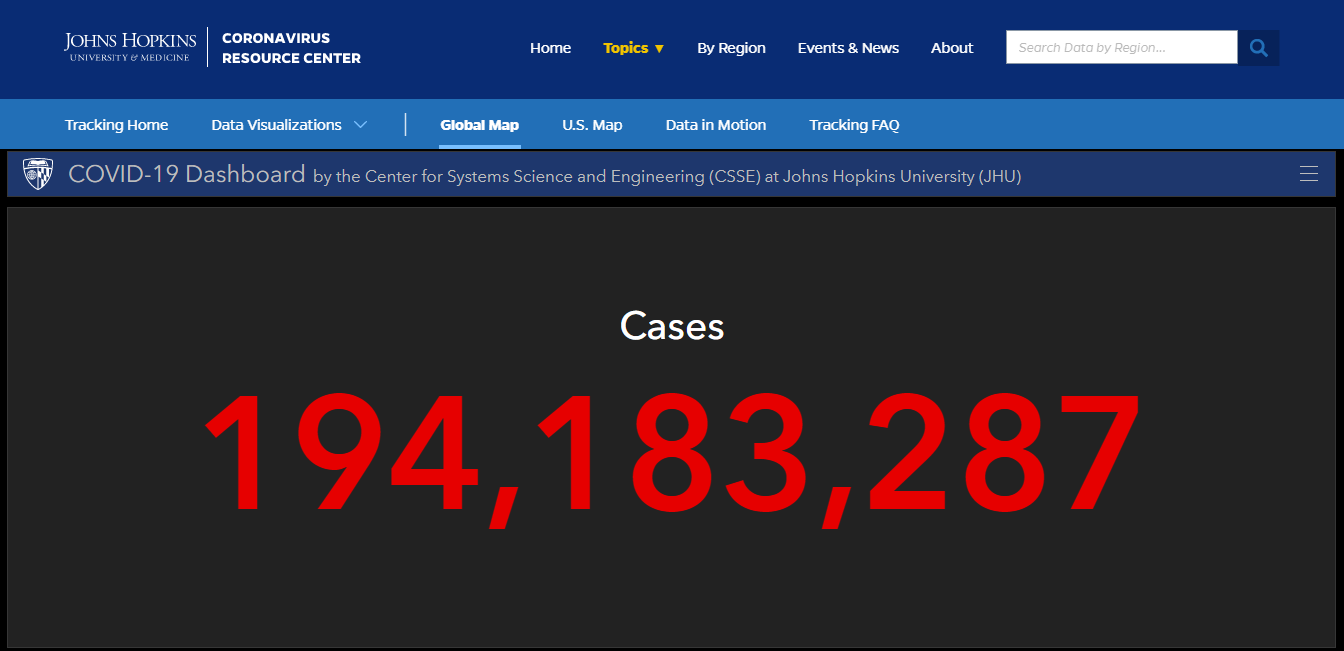
Task: Click the COVID-19 Dashboard title text
Action: click(x=187, y=174)
